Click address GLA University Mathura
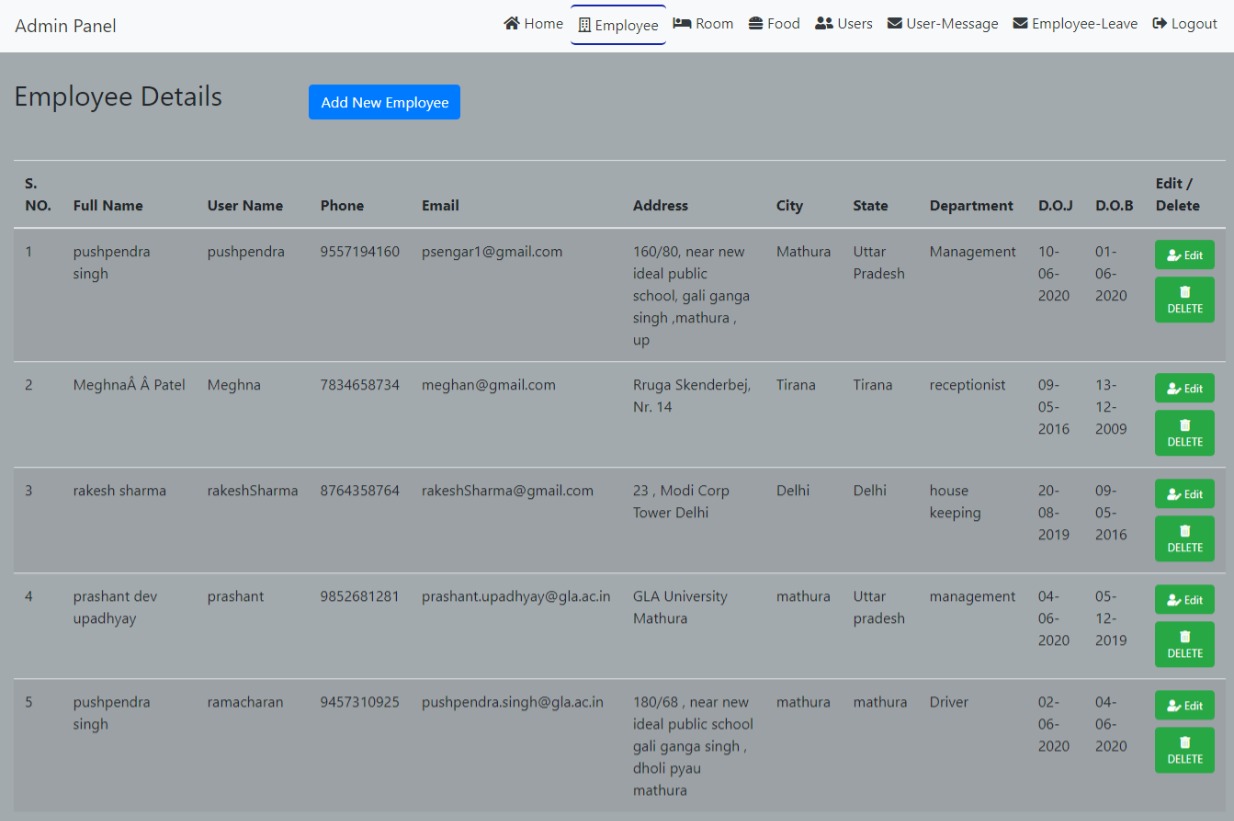This screenshot has height=821, width=1234. pos(680,607)
